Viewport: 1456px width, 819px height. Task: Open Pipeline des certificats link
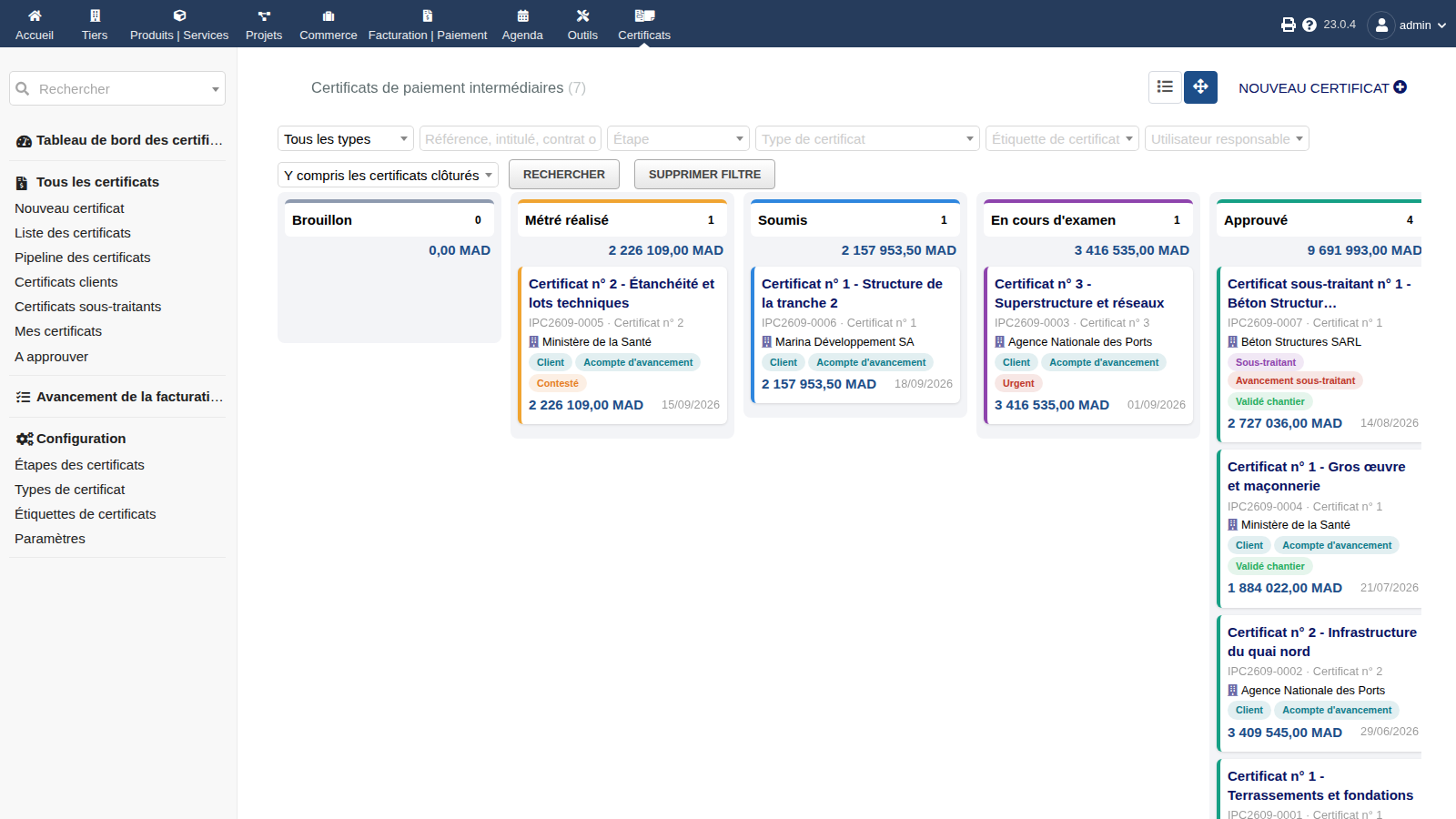83,258
